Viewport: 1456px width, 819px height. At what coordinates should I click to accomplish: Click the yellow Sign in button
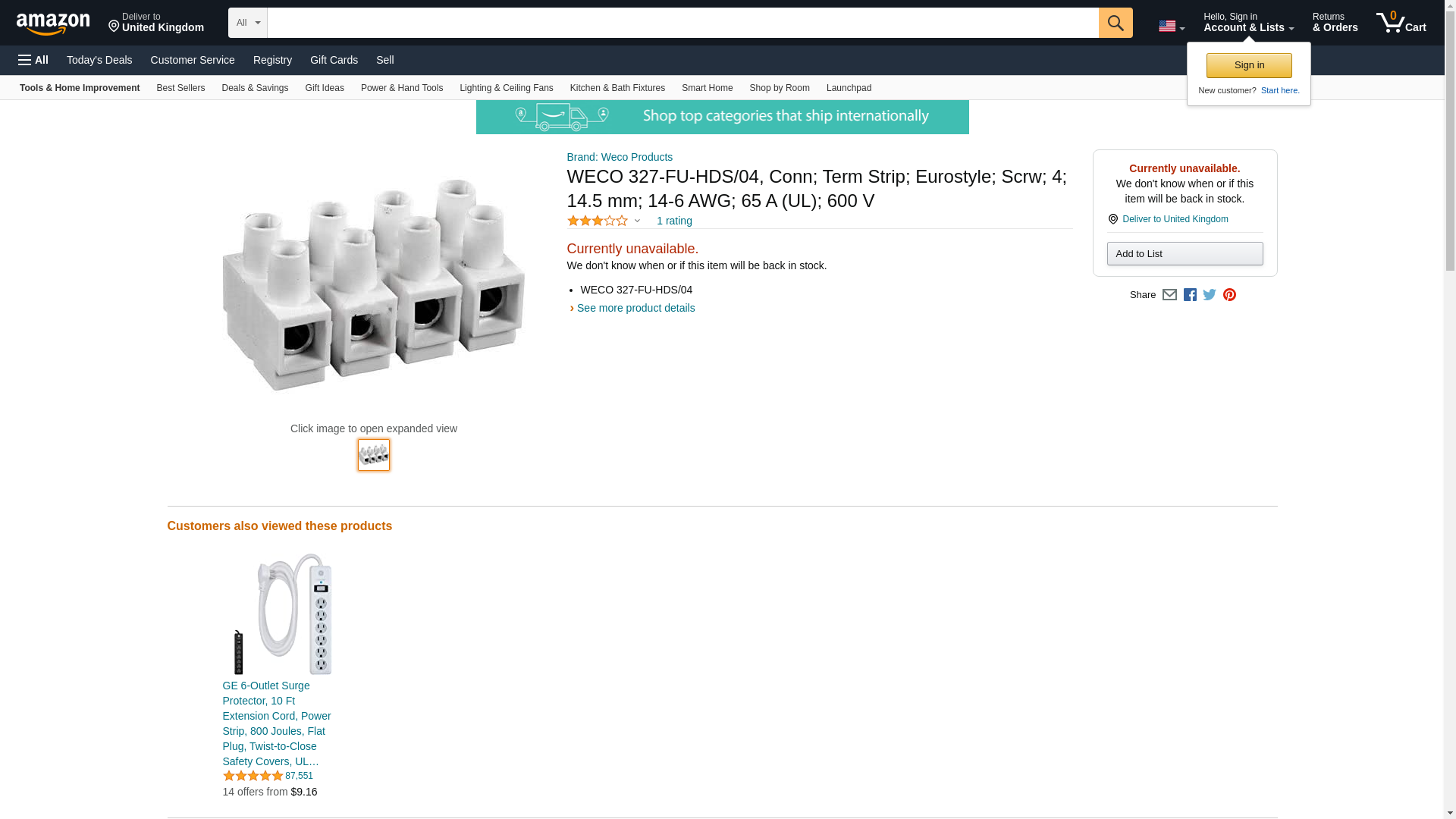pos(1248,65)
